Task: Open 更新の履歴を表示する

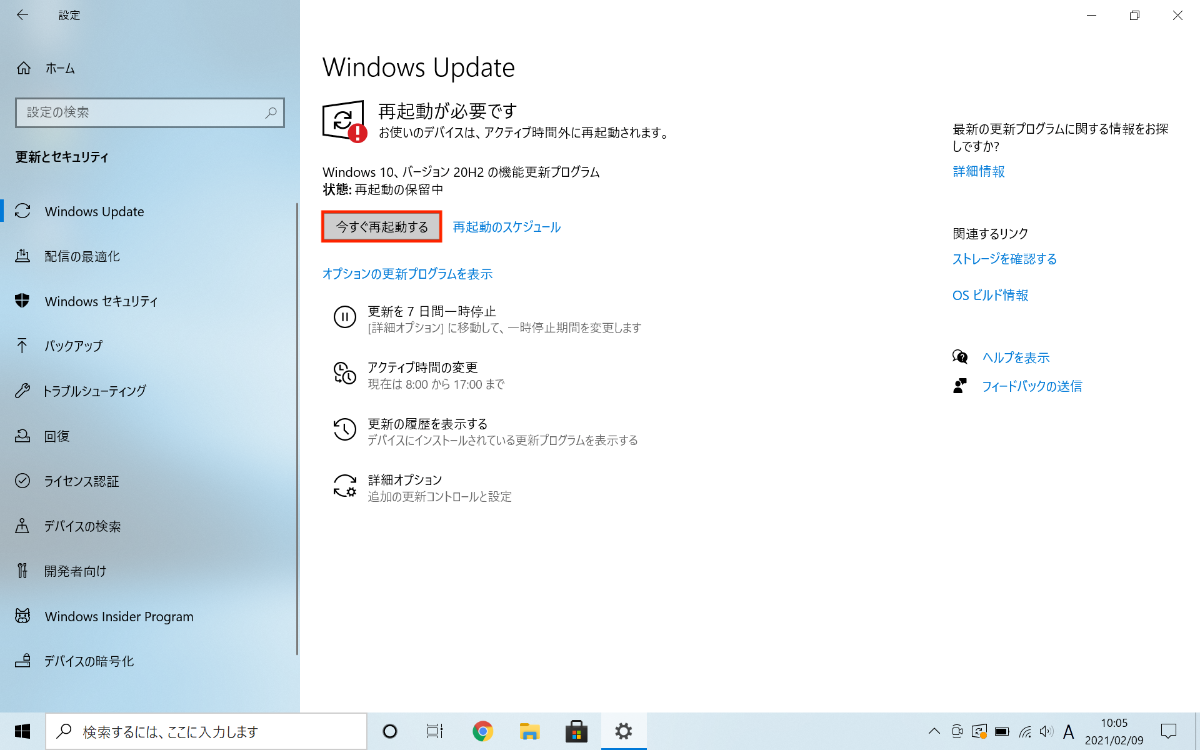Action: [428, 423]
